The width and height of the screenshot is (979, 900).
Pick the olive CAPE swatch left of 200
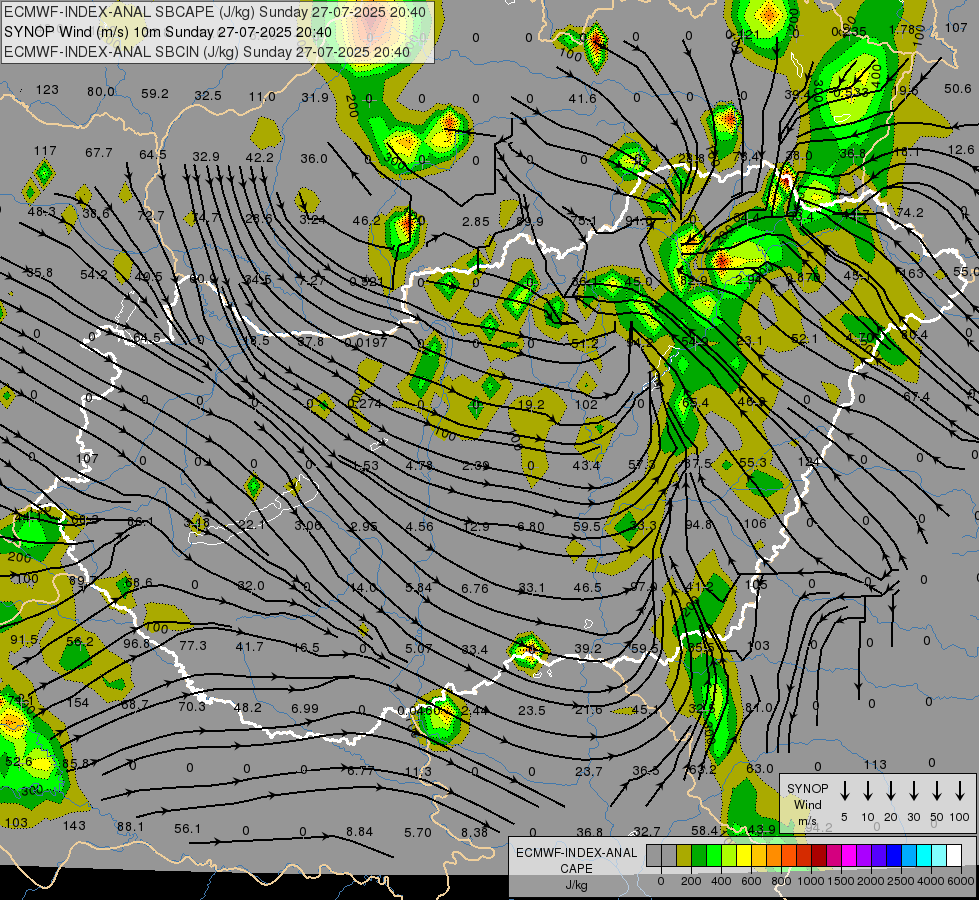(684, 856)
